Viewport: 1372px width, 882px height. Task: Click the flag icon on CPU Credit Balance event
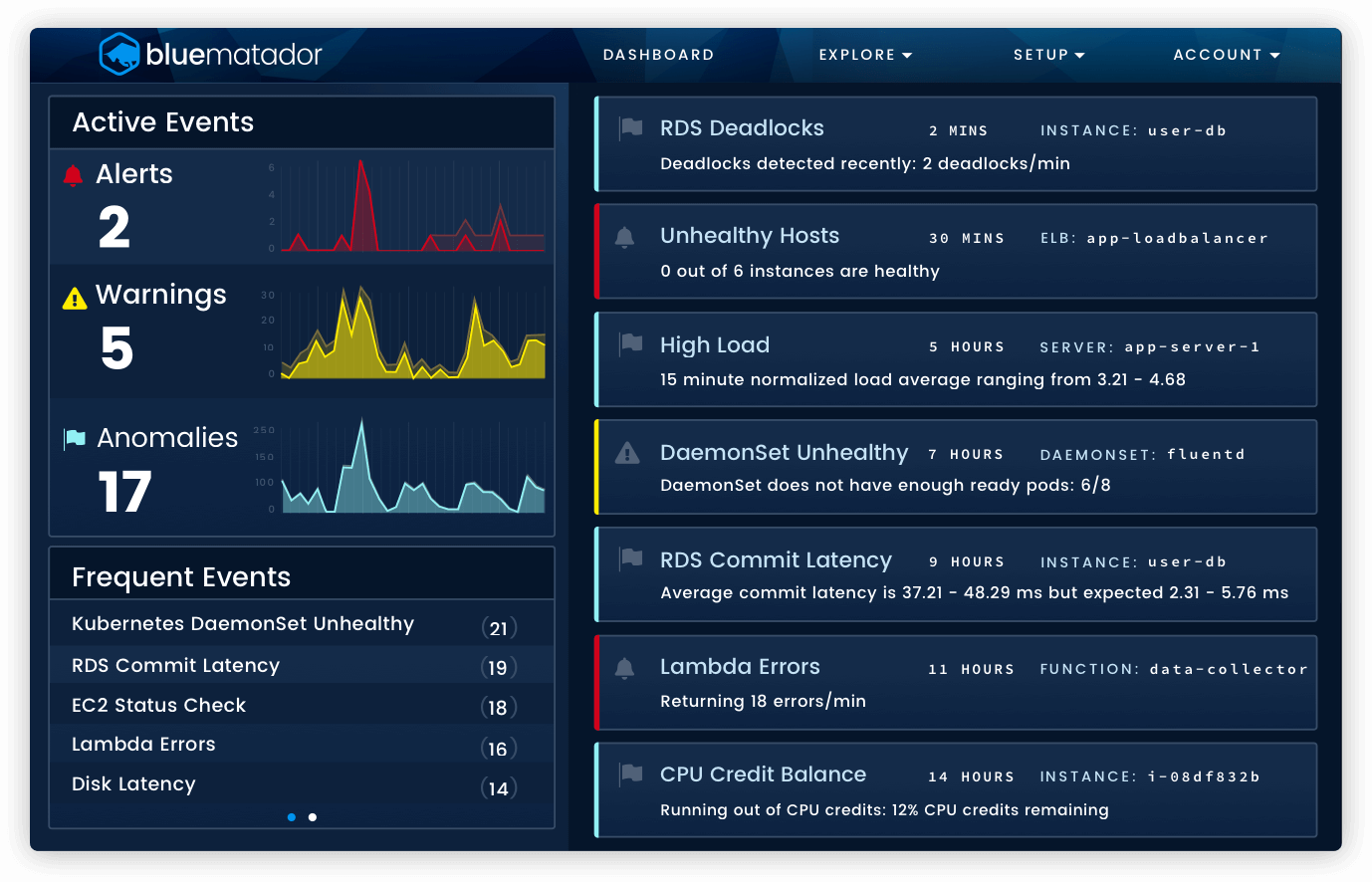coord(631,773)
